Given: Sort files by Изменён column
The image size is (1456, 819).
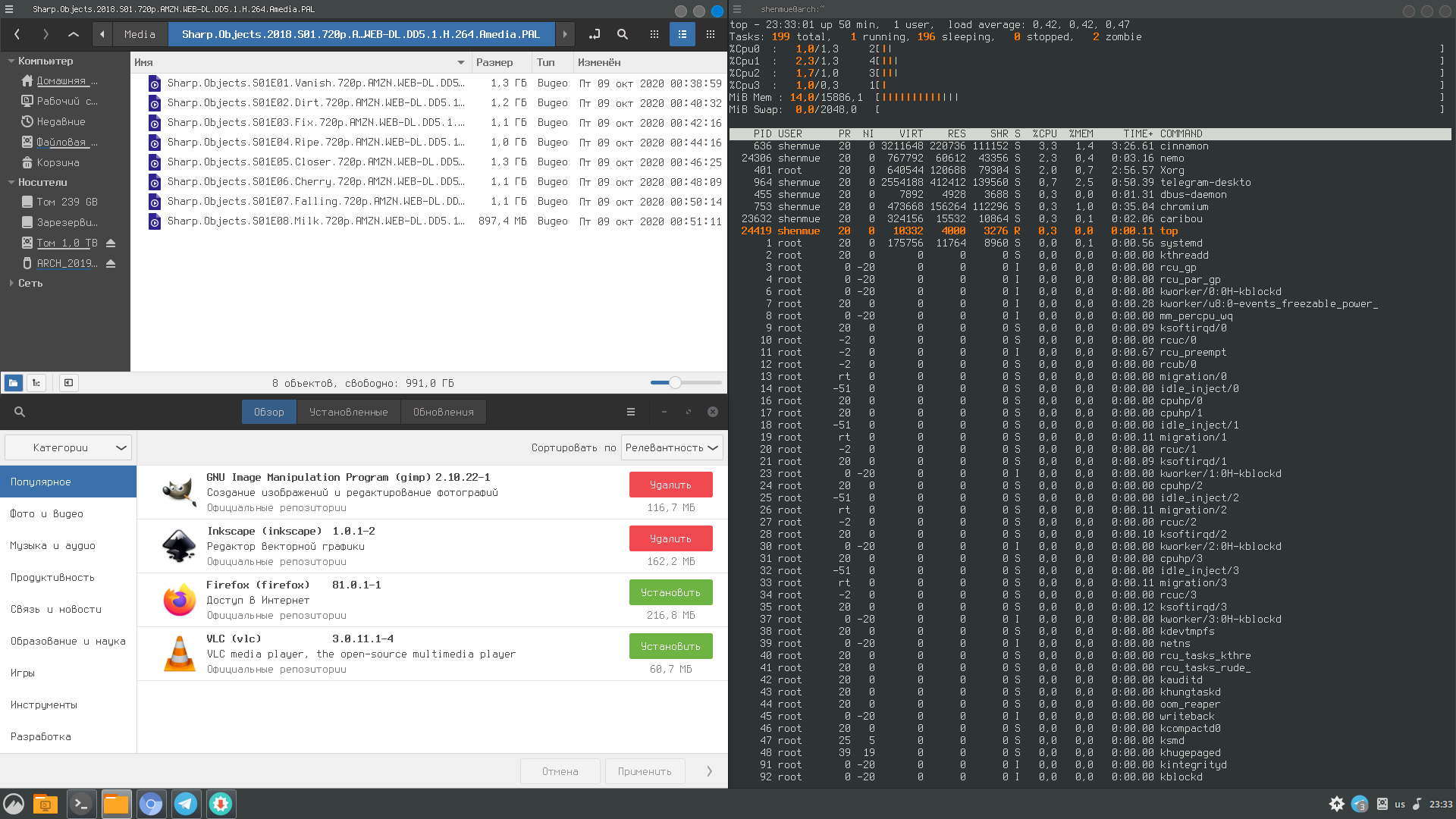Looking at the screenshot, I should tap(649, 63).
